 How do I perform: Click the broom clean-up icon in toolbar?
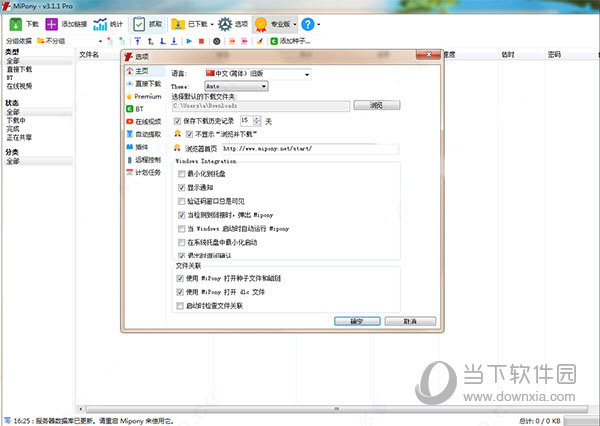260,41
